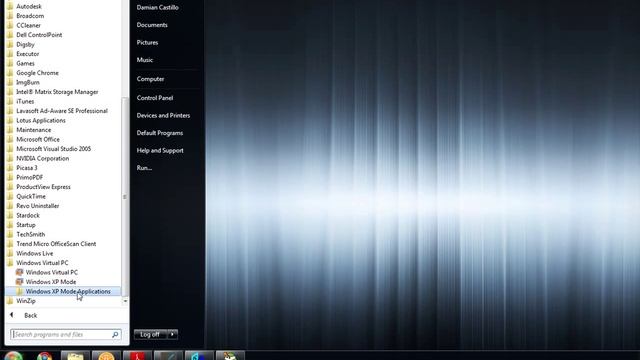This screenshot has height=360, width=640.
Task: Open the ProductView Express folder
Action: point(43,187)
